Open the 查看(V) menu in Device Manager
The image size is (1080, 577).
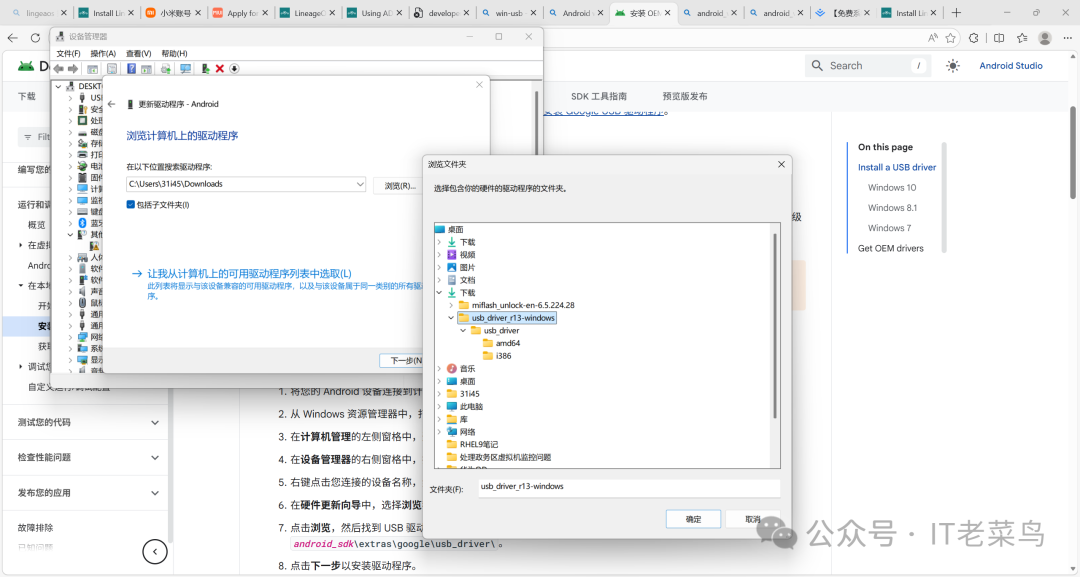point(138,53)
